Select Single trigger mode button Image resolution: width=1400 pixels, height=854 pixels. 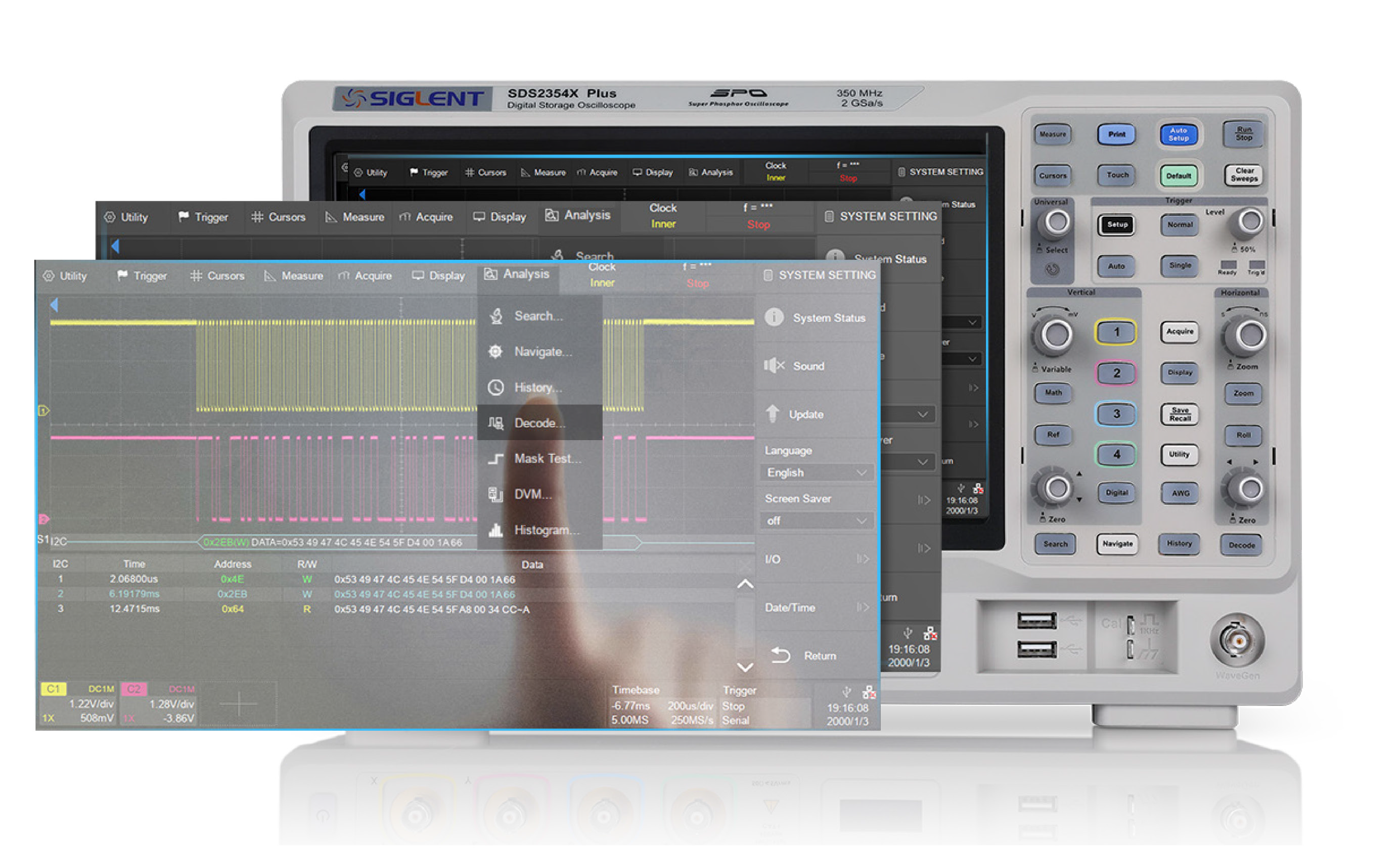(1180, 266)
